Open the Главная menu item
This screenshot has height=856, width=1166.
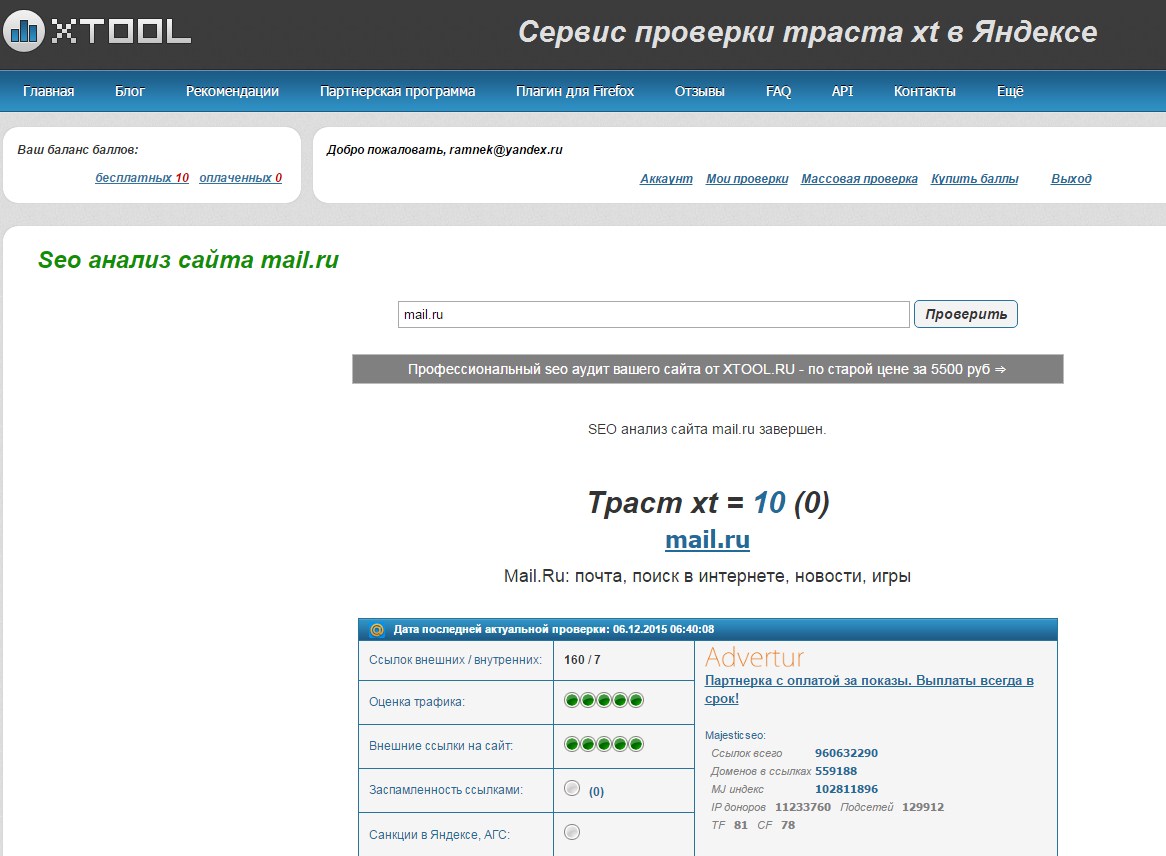[x=48, y=91]
